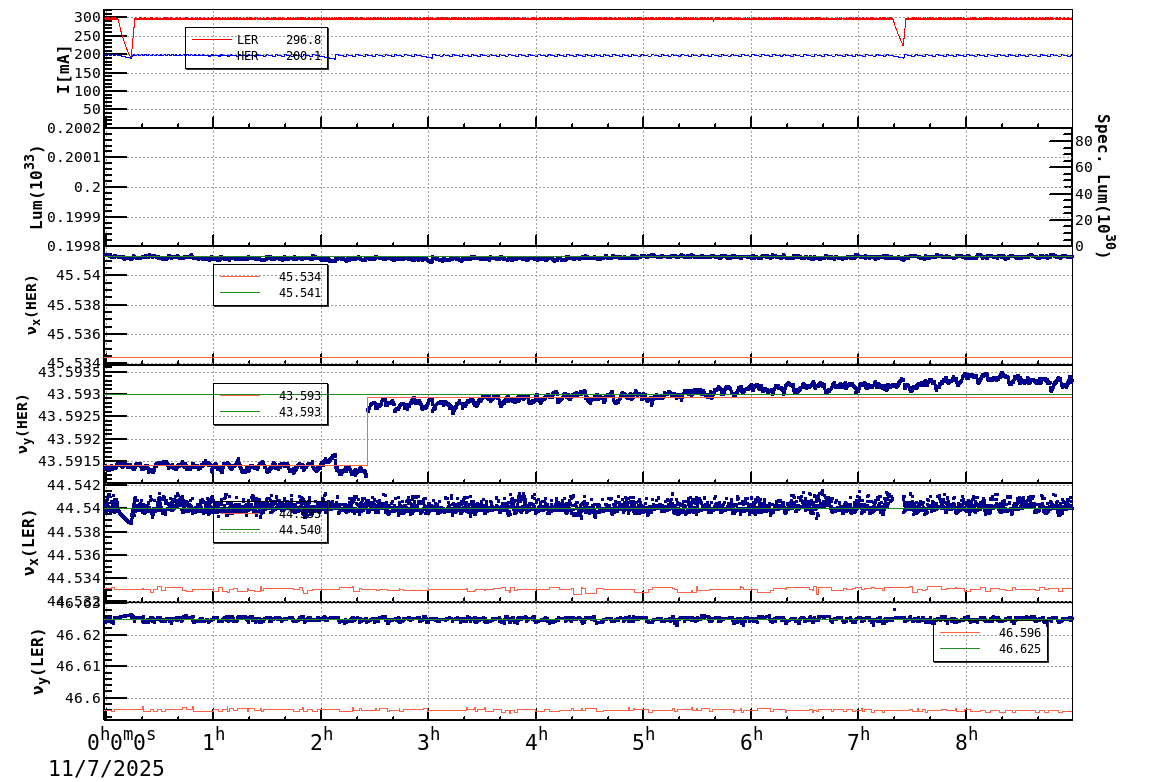The height and width of the screenshot is (782, 1154).
Task: Click the νx(HER) axis label
Action: (30, 303)
